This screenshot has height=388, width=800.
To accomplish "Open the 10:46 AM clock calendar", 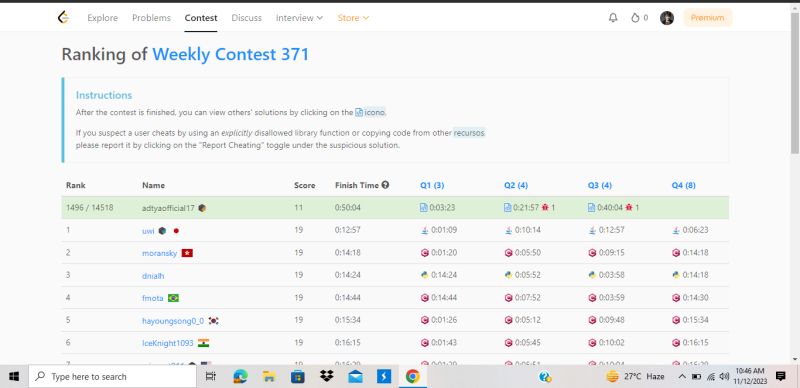I will [750, 376].
